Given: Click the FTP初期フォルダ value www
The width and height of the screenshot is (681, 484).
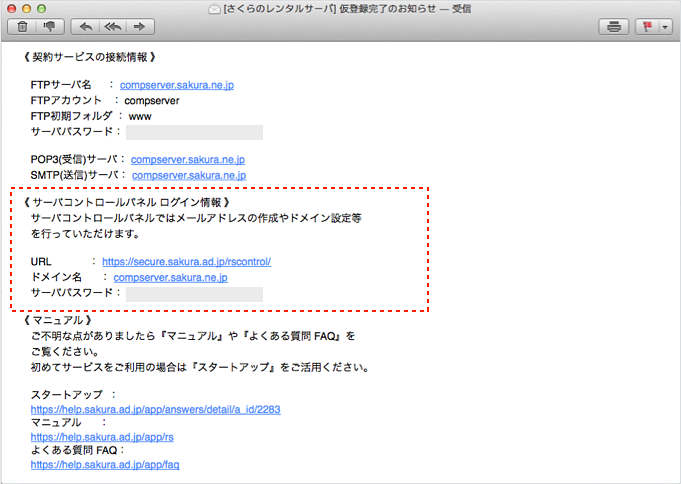Looking at the screenshot, I should pos(140,117).
